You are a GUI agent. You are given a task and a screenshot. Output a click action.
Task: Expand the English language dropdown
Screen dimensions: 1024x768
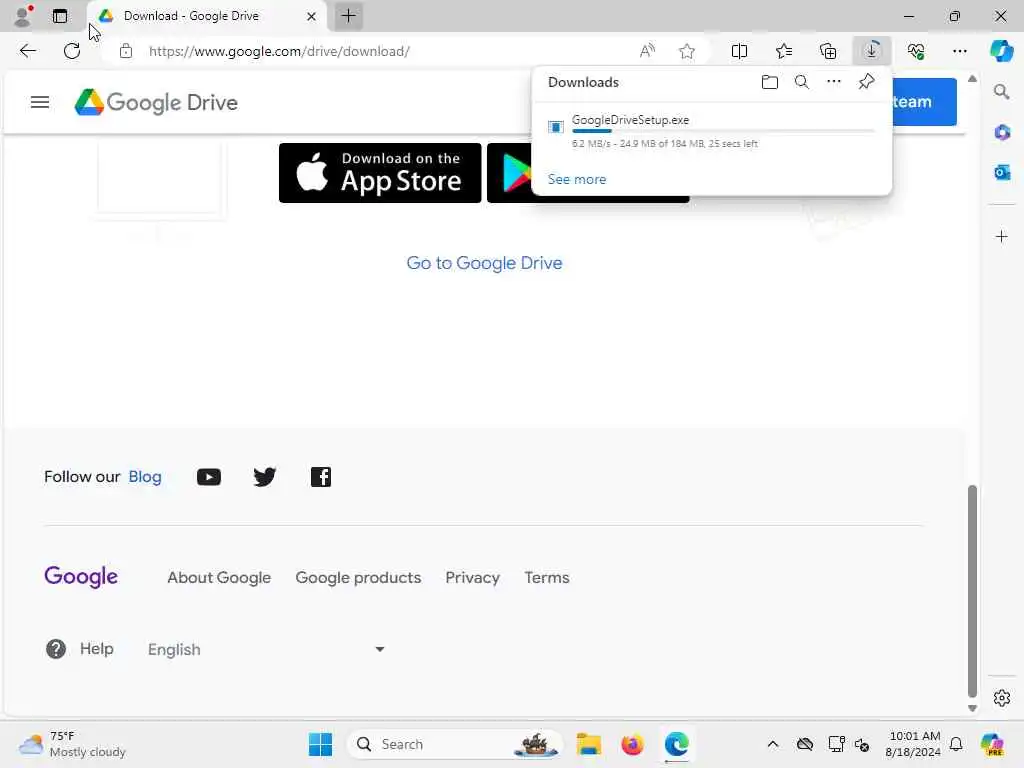click(266, 649)
